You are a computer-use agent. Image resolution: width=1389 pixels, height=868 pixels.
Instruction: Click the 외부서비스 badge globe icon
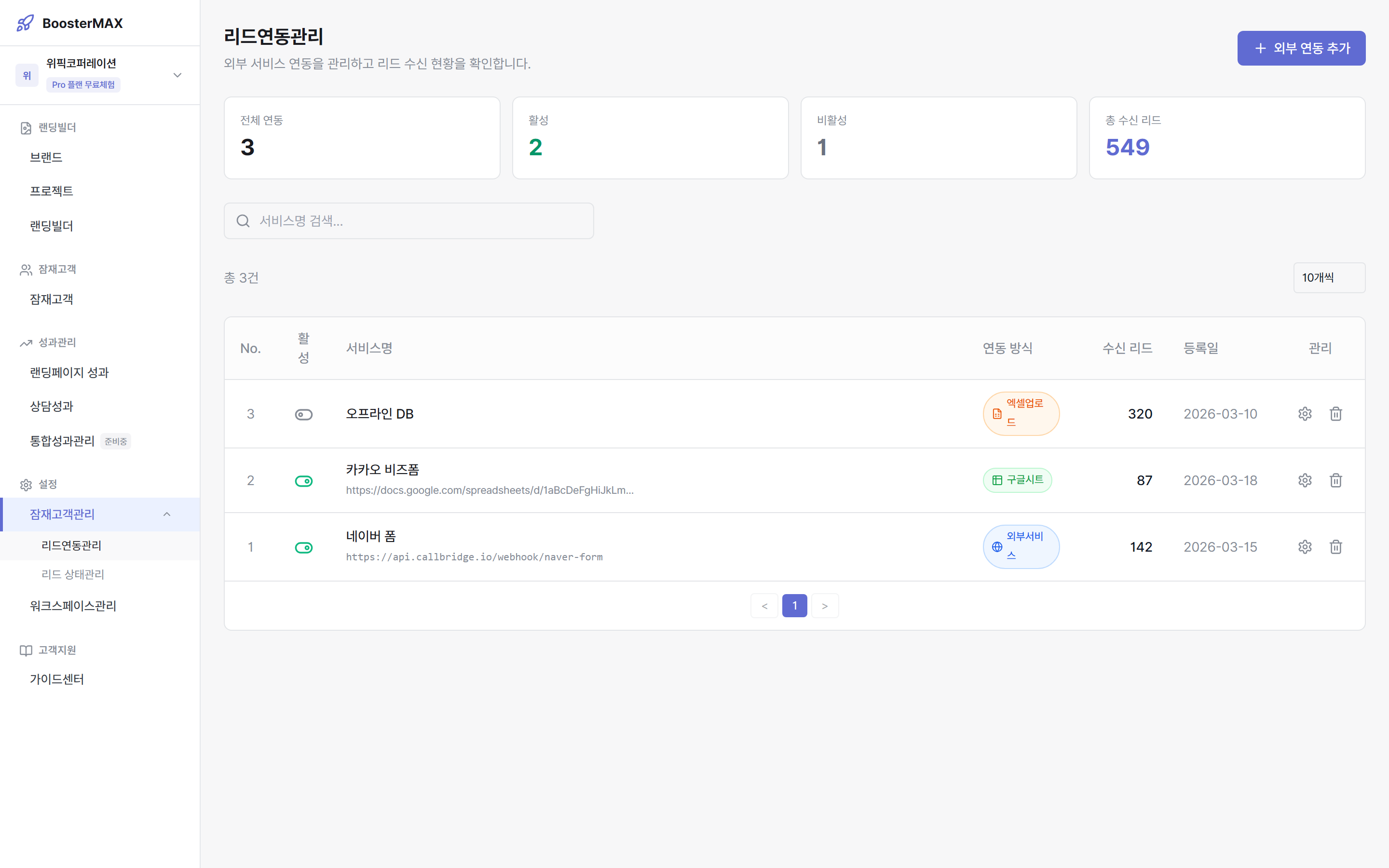(997, 547)
